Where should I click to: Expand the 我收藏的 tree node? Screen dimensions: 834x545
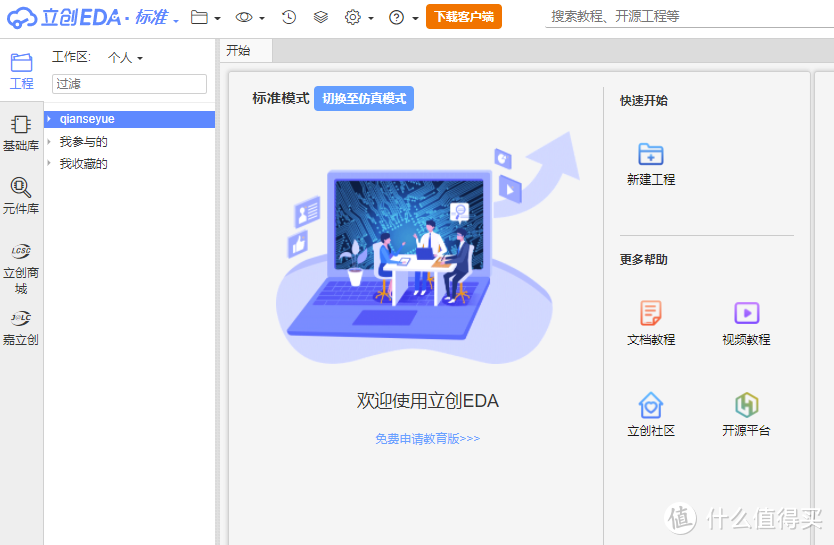pos(49,163)
